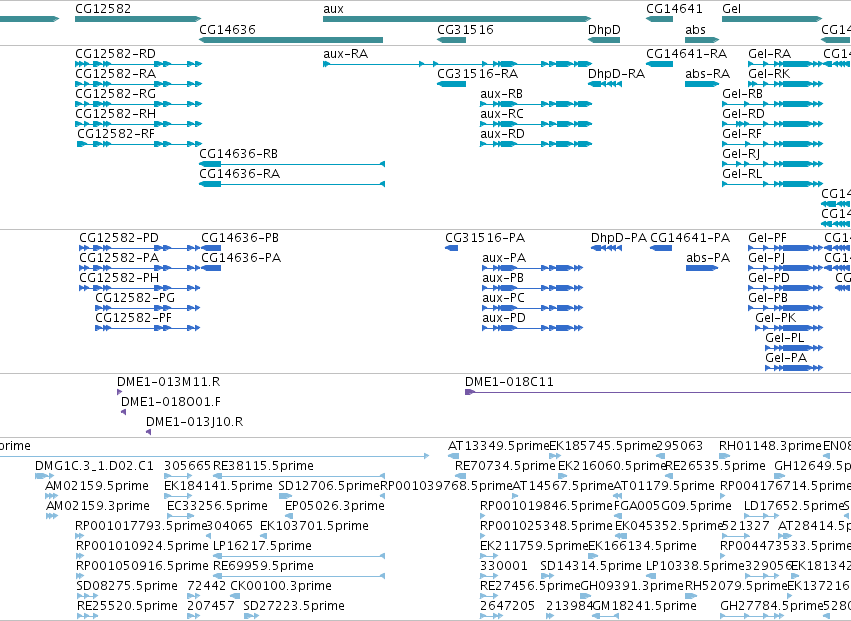This screenshot has height=621, width=851.
Task: Select the AT13349.5prime EST
Action: 454,456
